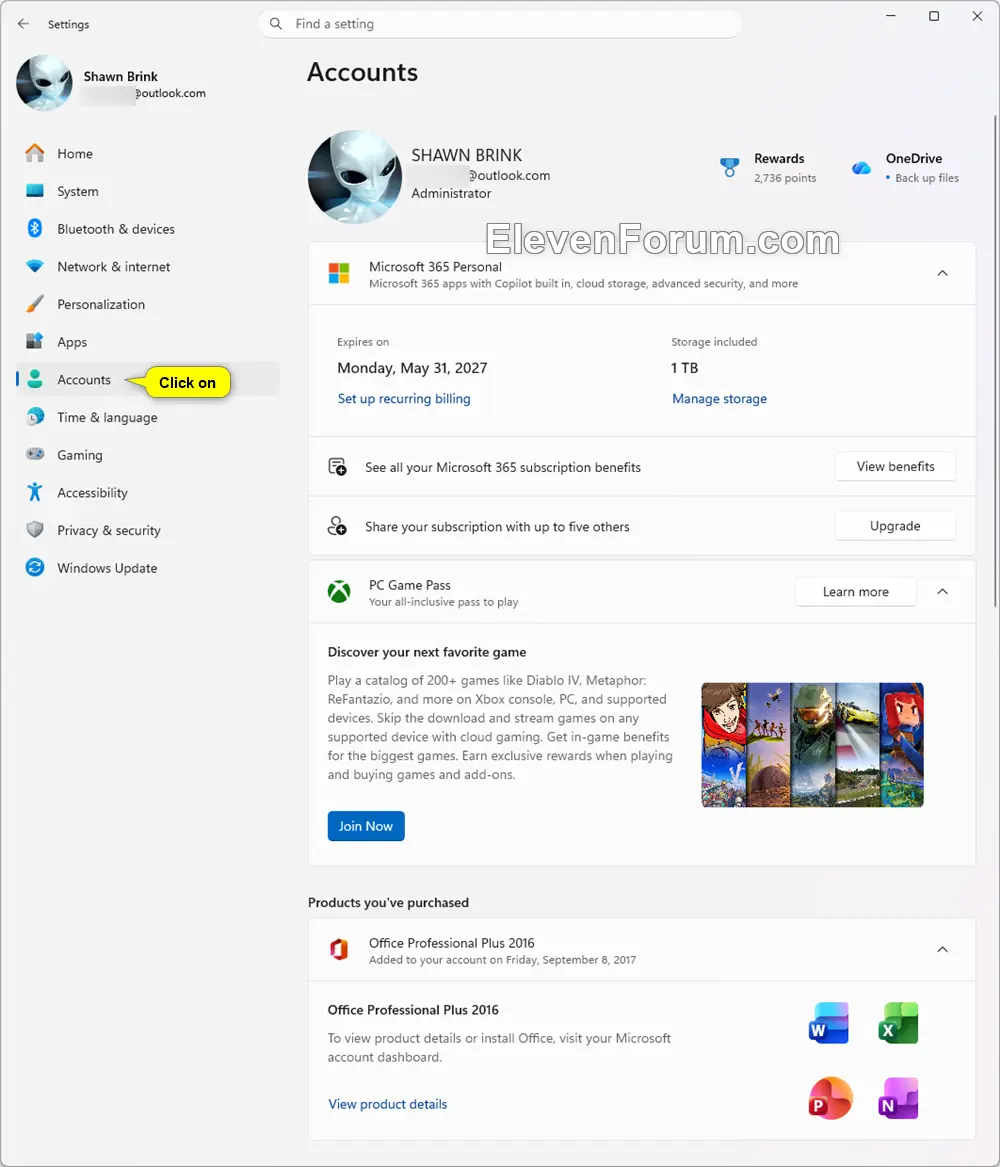Click the Accounts person icon

[x=35, y=379]
